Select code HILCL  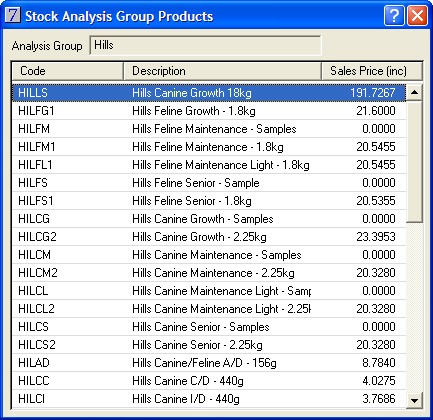pyautogui.click(x=33, y=291)
